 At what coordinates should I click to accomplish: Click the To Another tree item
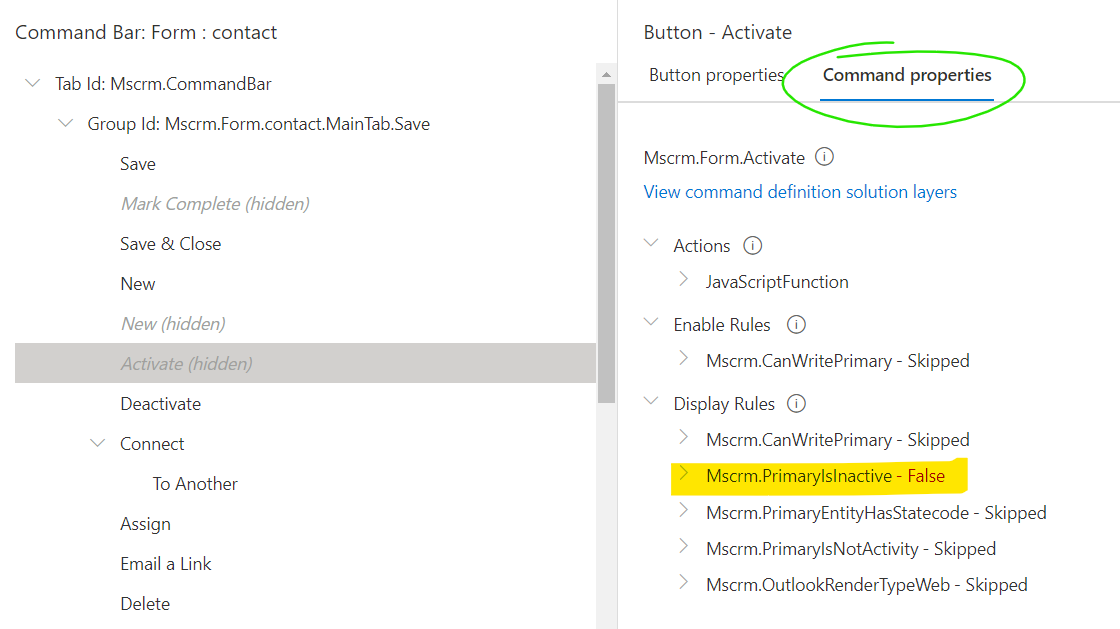pyautogui.click(x=195, y=484)
